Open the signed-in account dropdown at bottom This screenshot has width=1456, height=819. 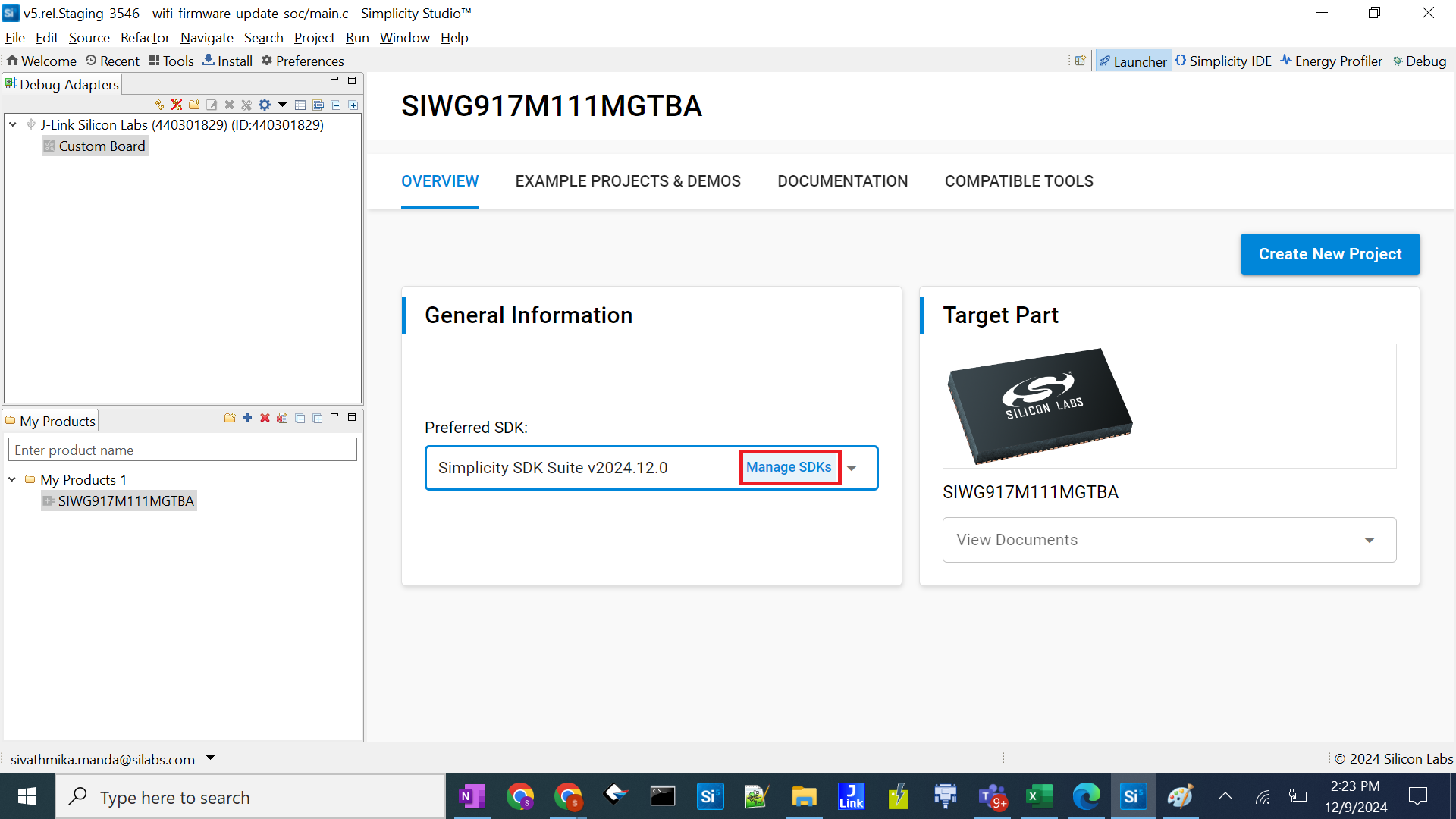[210, 758]
